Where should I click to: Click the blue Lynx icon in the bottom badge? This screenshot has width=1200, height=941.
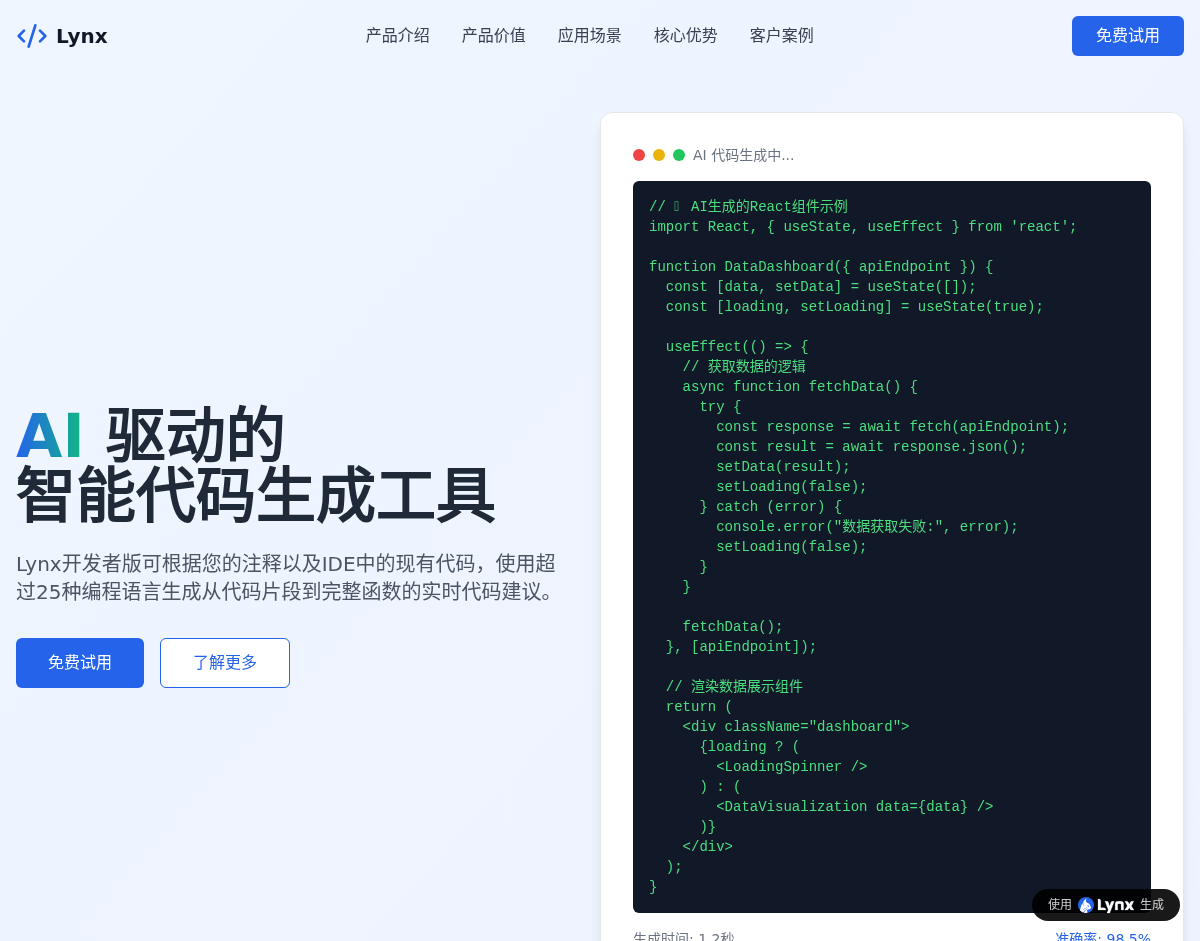click(1086, 905)
